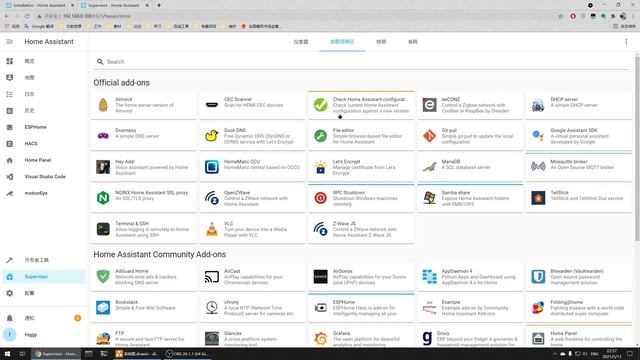640x360 pixels.
Task: Open the Windows Start menu
Action: [x=7, y=354]
